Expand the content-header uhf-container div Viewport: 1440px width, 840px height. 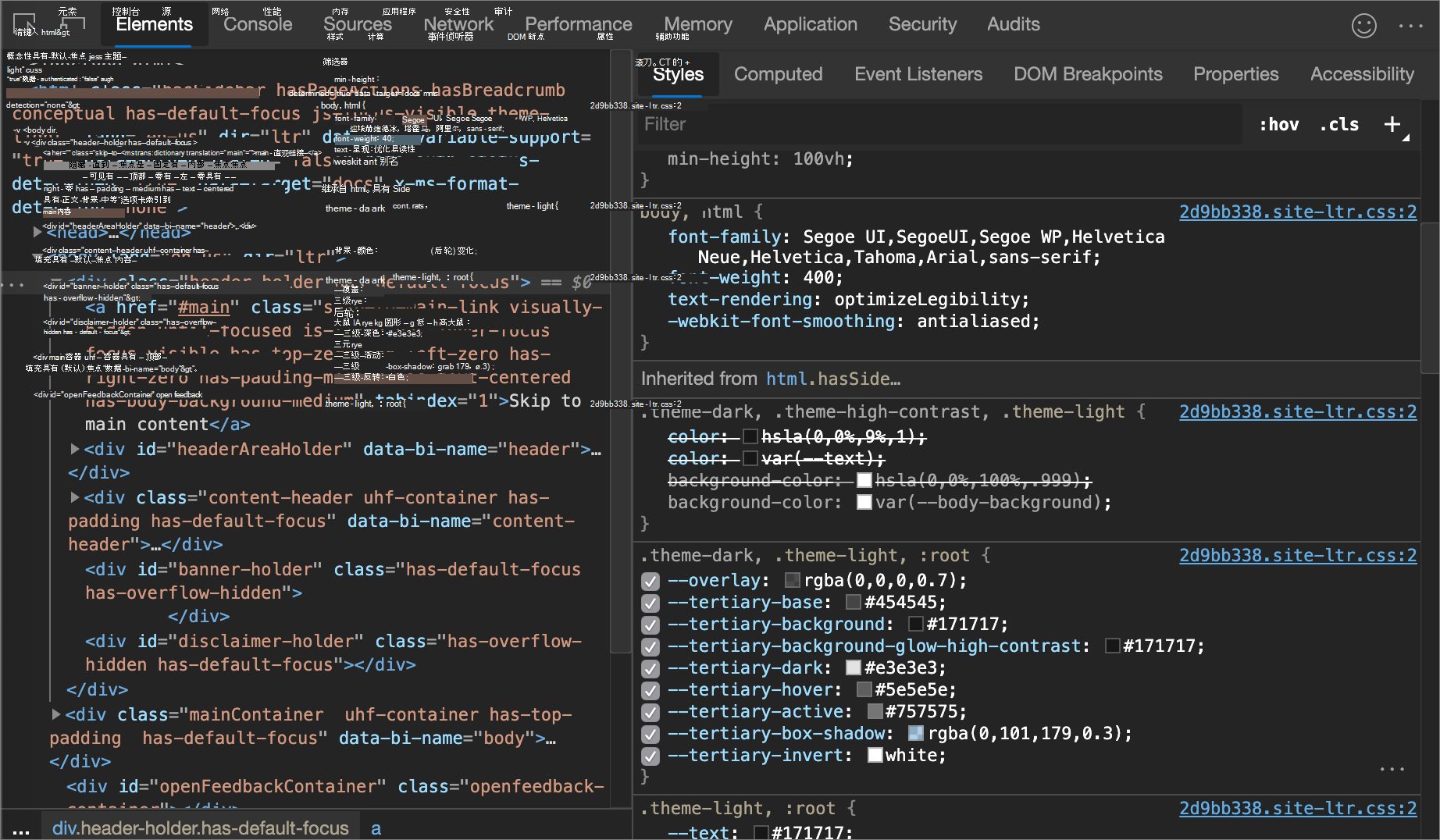click(75, 497)
